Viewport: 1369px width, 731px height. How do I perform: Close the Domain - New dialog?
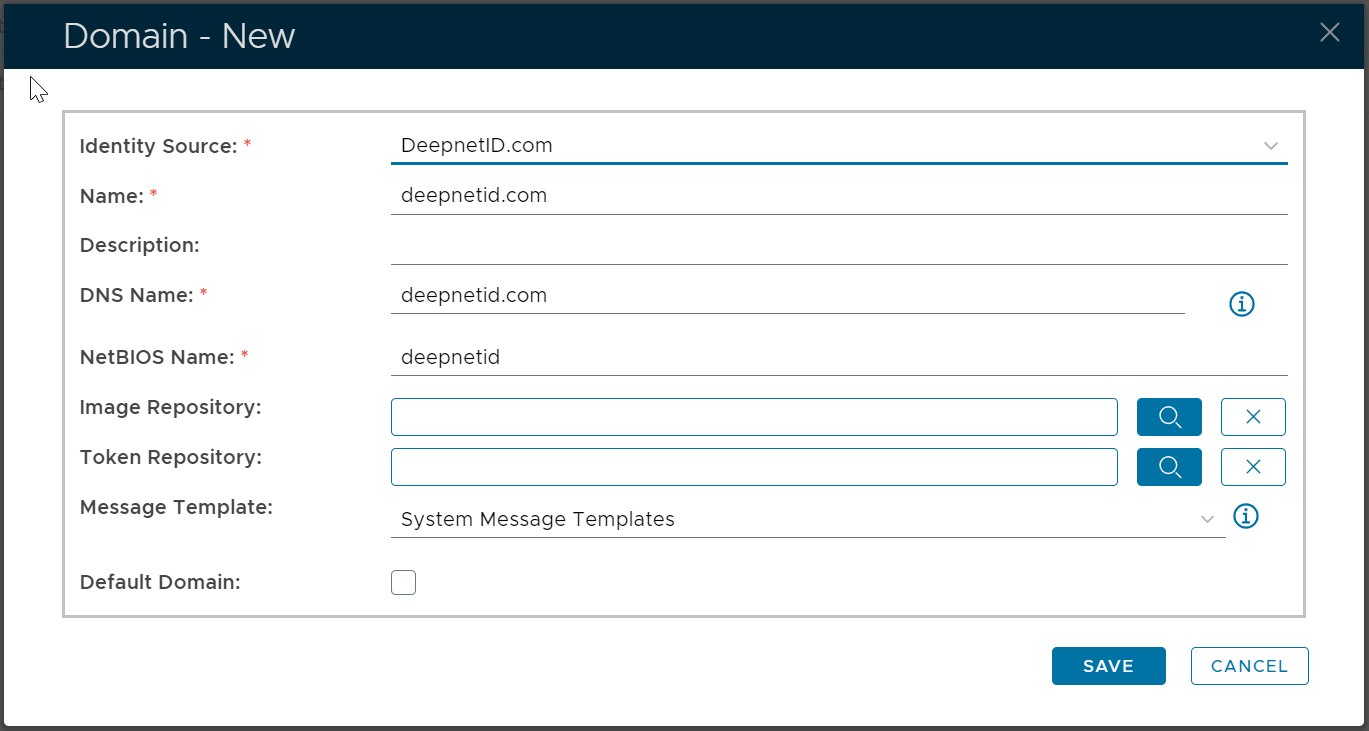pyautogui.click(x=1329, y=33)
